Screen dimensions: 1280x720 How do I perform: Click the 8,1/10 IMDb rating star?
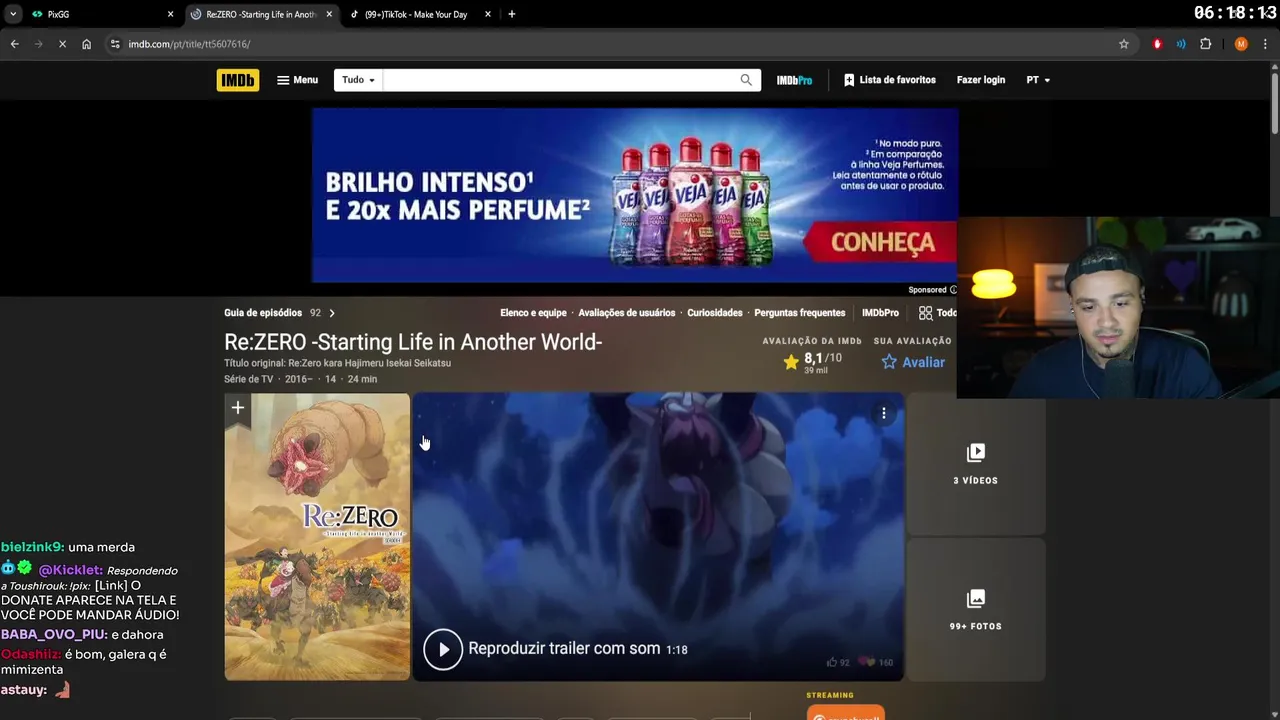[791, 362]
